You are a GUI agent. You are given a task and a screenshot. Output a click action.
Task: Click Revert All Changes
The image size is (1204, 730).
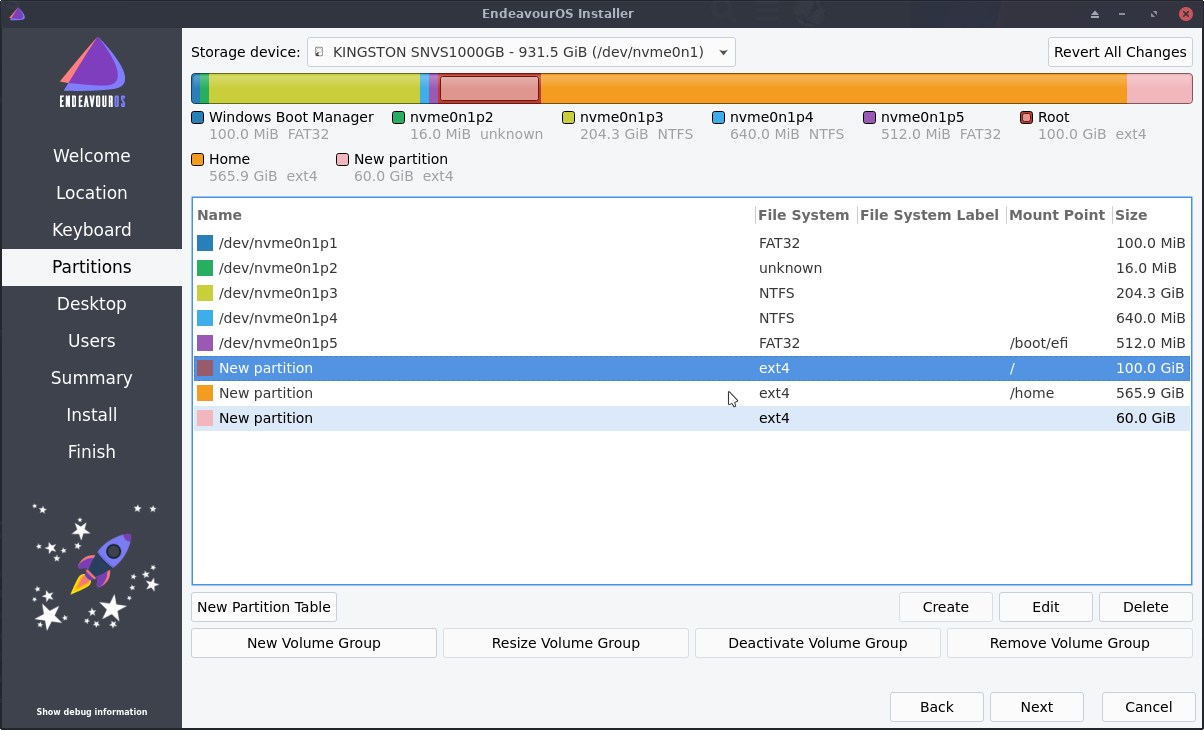coord(1120,52)
